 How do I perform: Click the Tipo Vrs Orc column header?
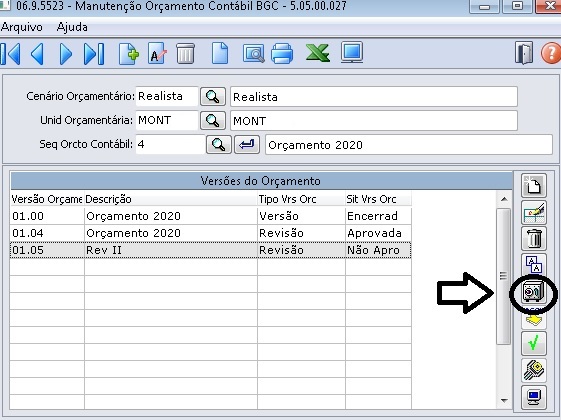(301, 199)
